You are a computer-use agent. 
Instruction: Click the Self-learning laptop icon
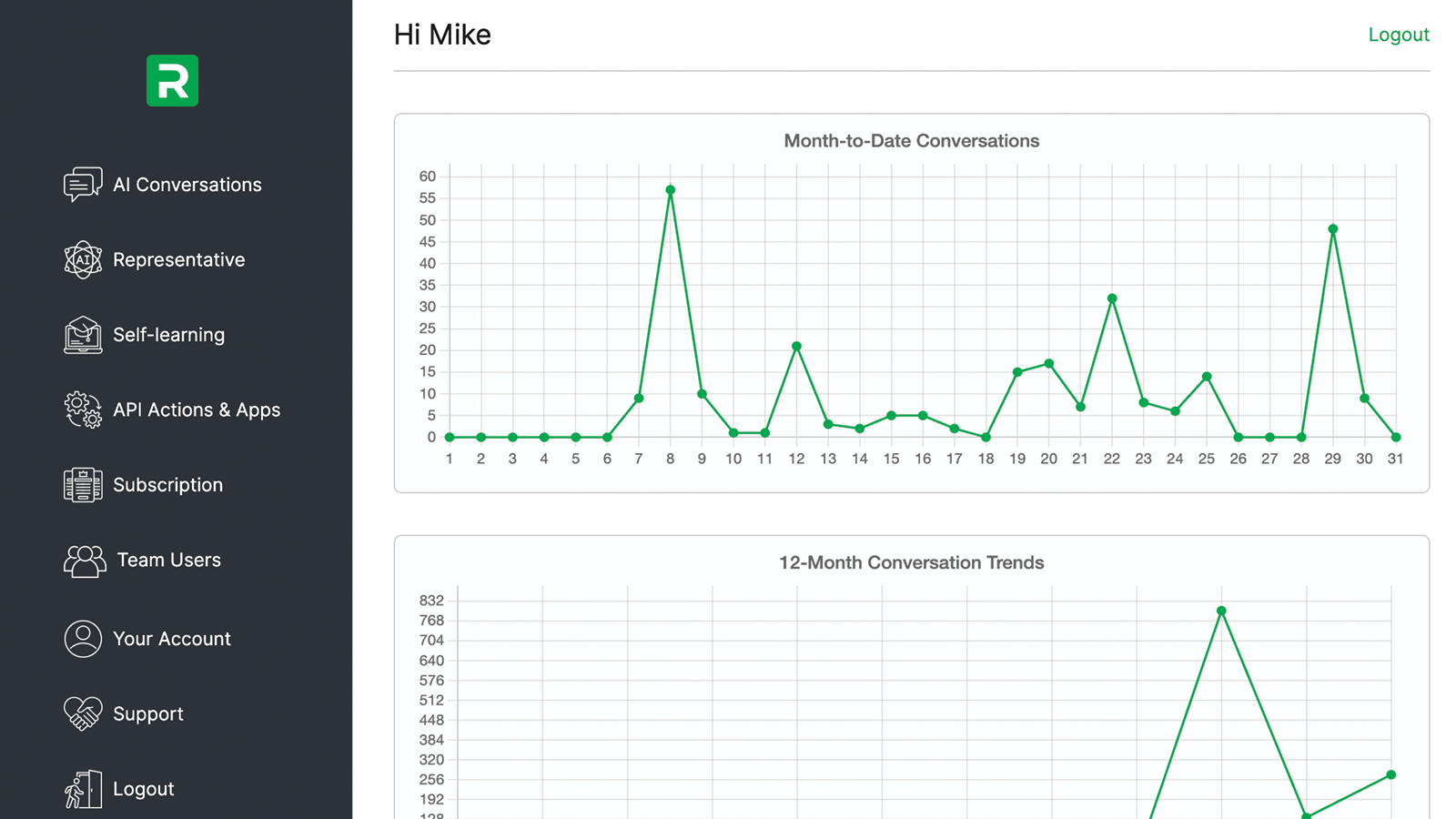click(82, 335)
